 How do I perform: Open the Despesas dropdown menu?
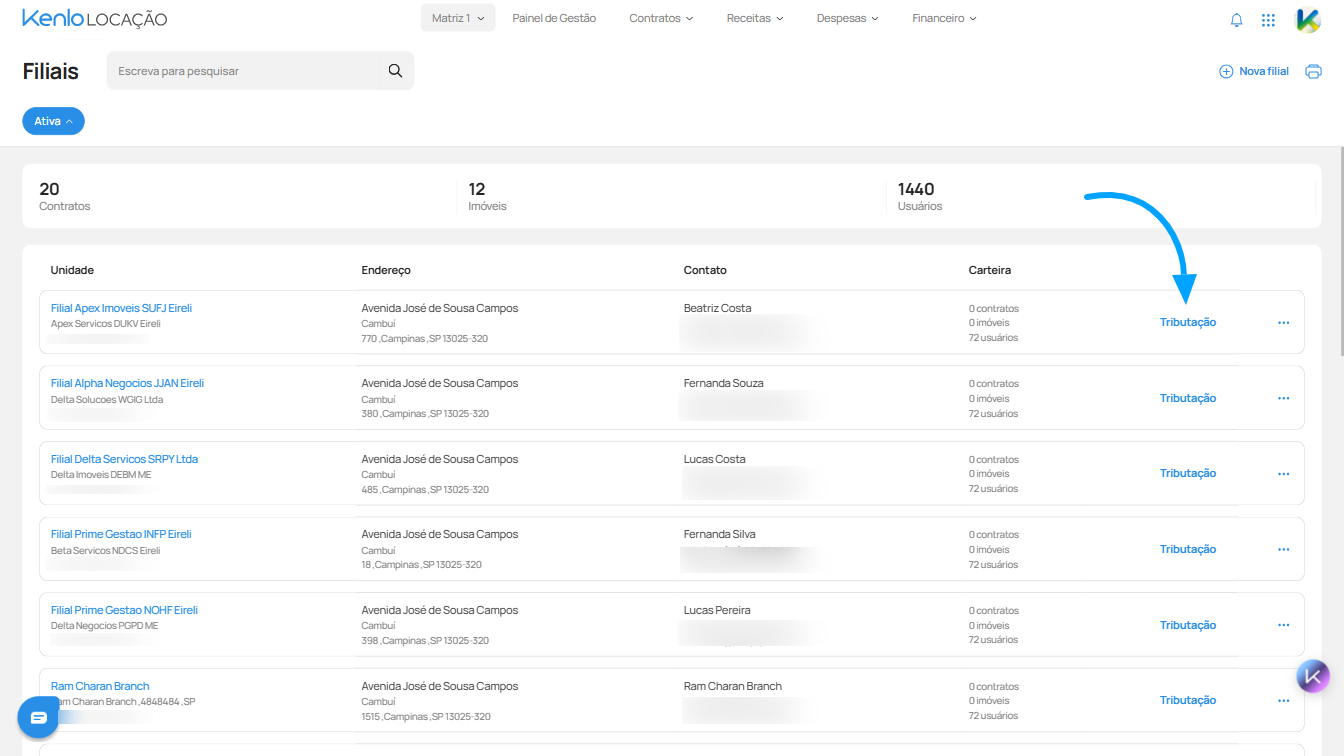point(848,18)
